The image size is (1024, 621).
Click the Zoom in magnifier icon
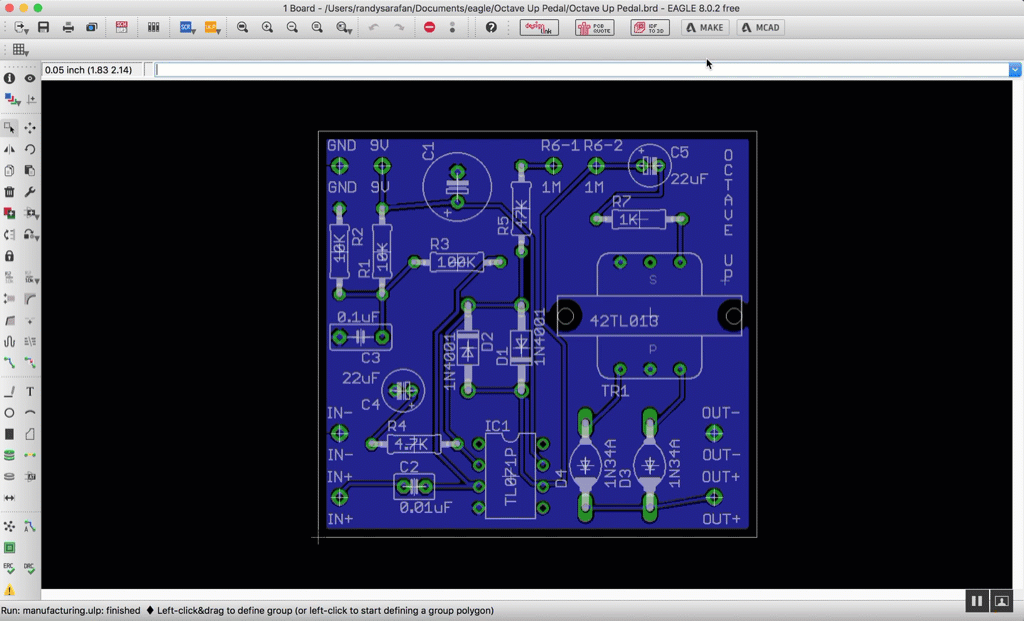tap(267, 27)
